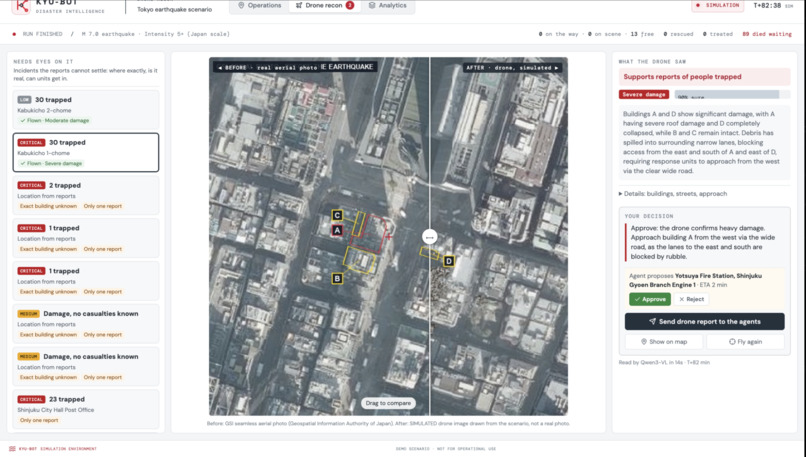The height and width of the screenshot is (457, 806).
Task: Click the paper-plane icon on Send drone report
Action: pos(652,321)
